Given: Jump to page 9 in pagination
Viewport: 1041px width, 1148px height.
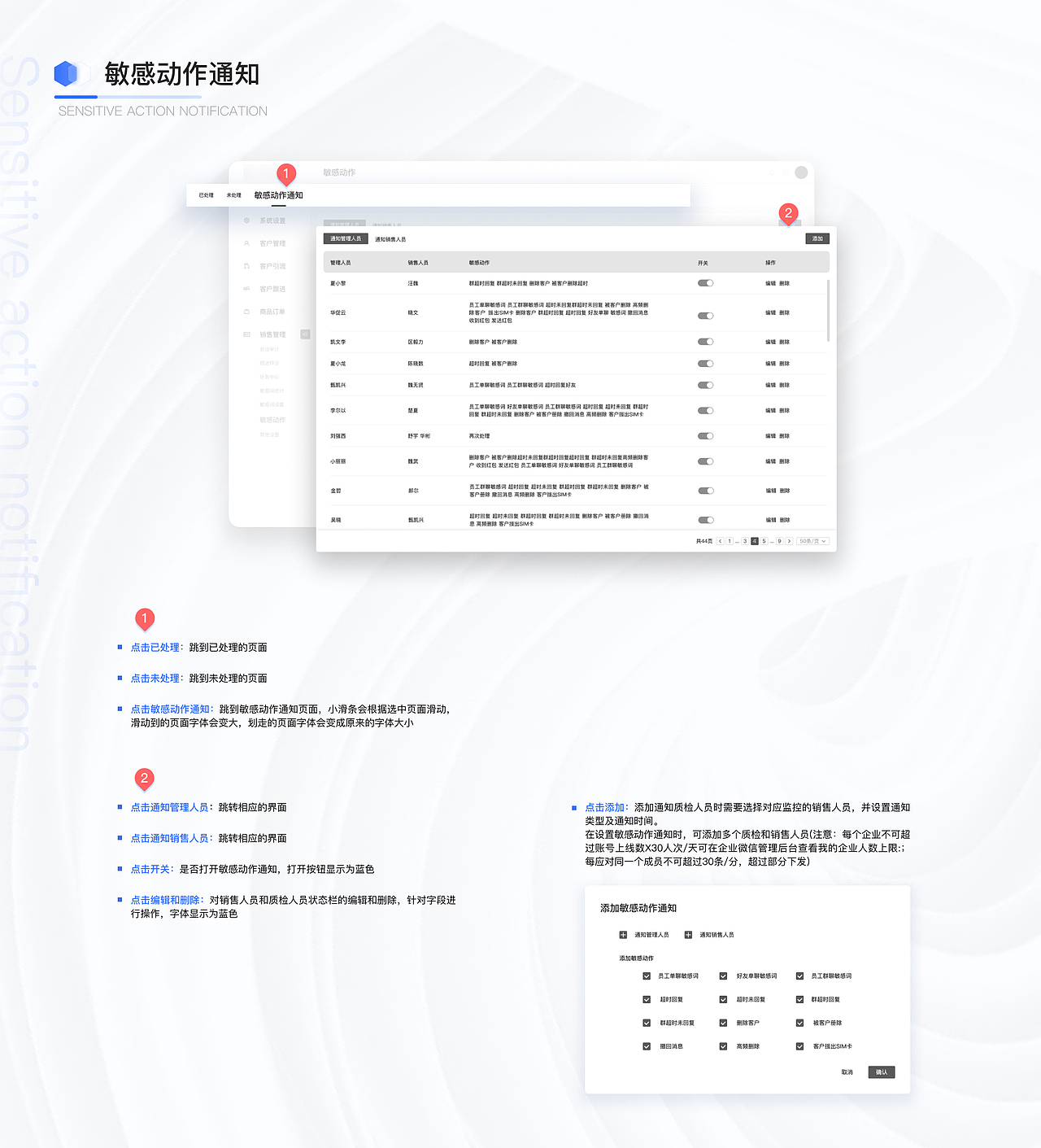Looking at the screenshot, I should click(x=779, y=541).
